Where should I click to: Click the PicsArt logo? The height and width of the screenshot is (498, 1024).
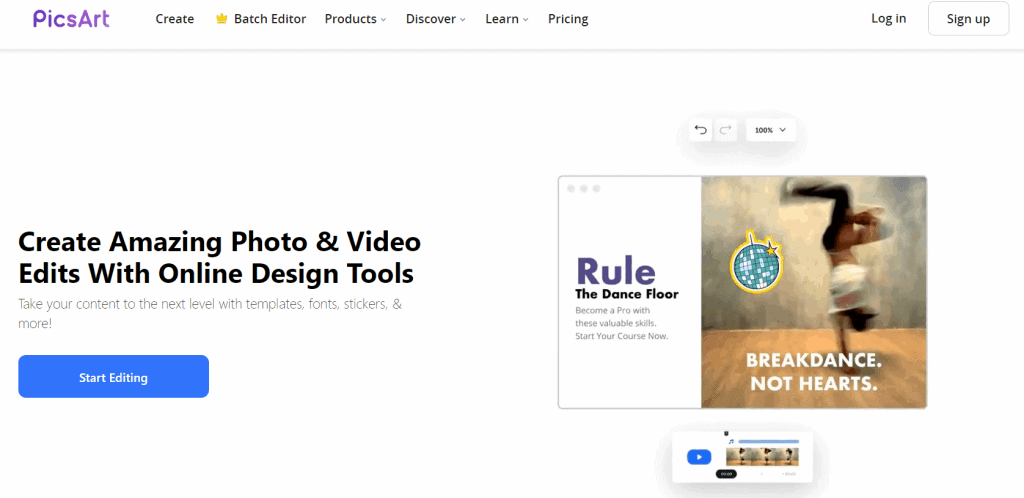pyautogui.click(x=71, y=18)
